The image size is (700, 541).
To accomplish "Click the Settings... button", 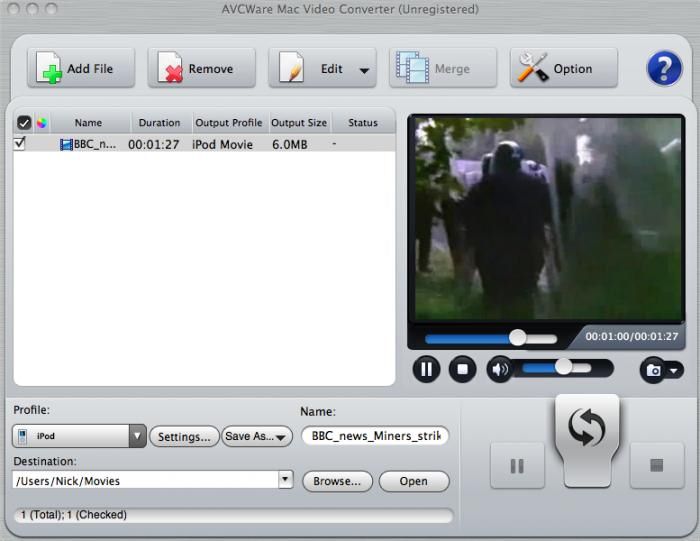I will click(184, 436).
